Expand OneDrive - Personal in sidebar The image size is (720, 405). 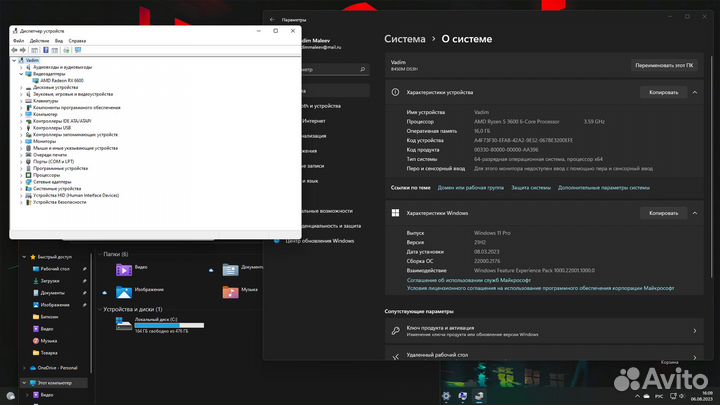[x=24, y=368]
